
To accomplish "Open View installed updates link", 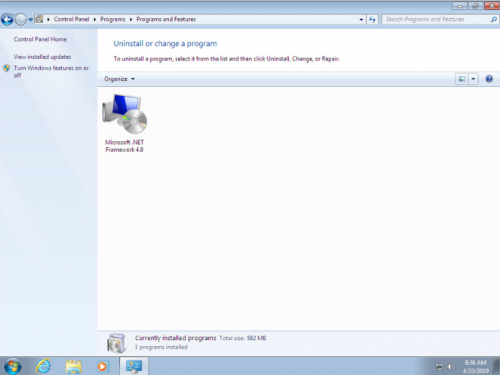I will (x=42, y=57).
